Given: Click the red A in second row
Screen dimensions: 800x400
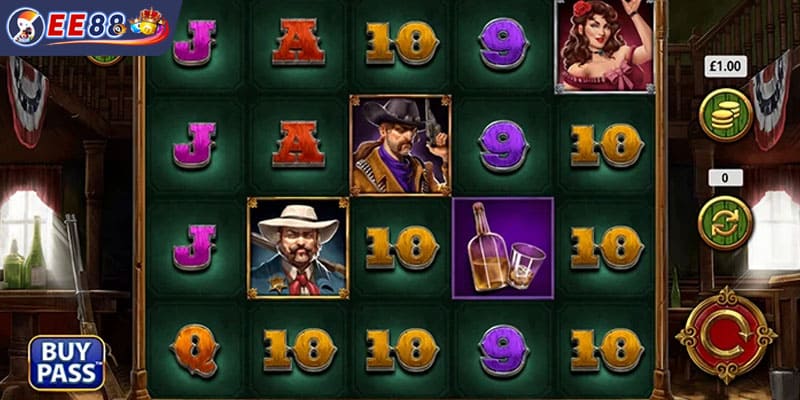Looking at the screenshot, I should pyautogui.click(x=298, y=144).
